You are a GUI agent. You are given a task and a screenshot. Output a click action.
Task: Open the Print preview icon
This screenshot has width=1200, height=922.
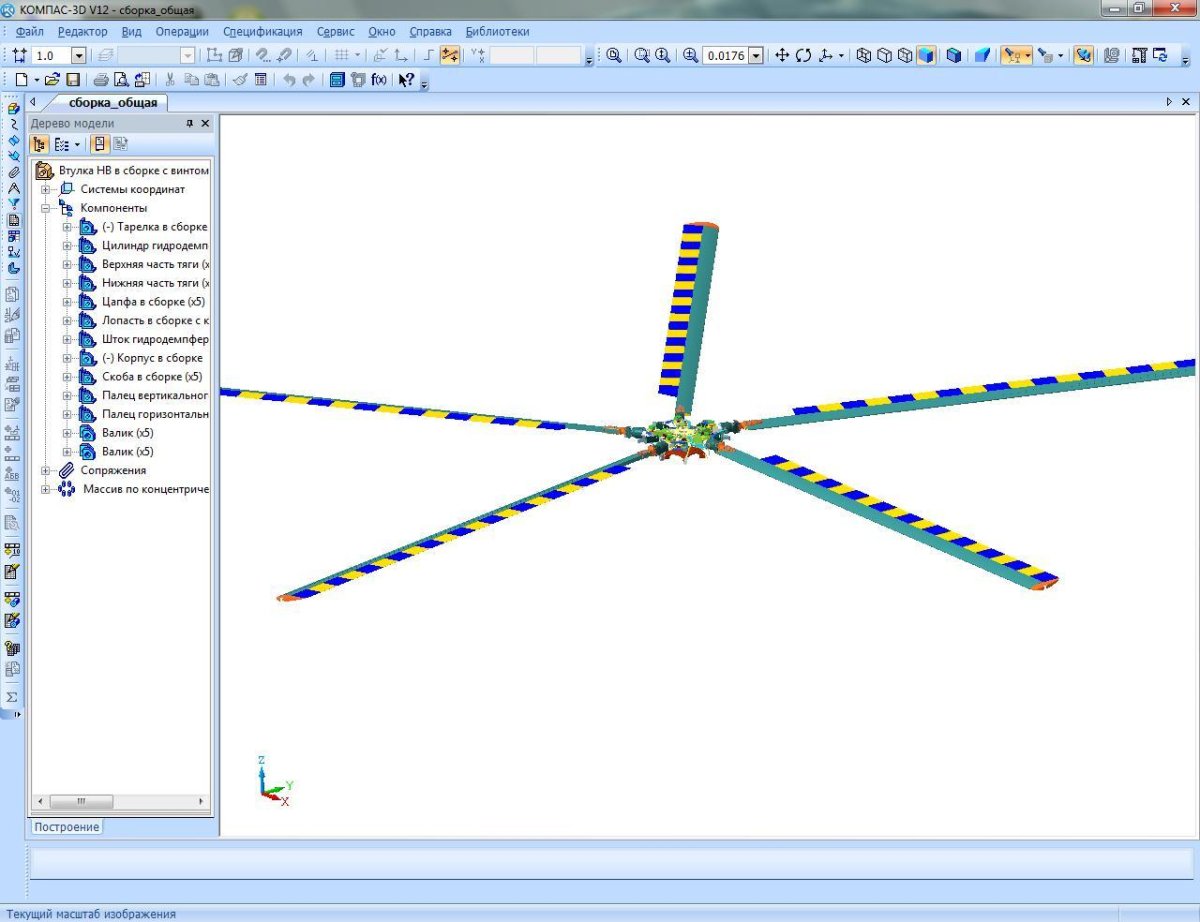pos(121,80)
